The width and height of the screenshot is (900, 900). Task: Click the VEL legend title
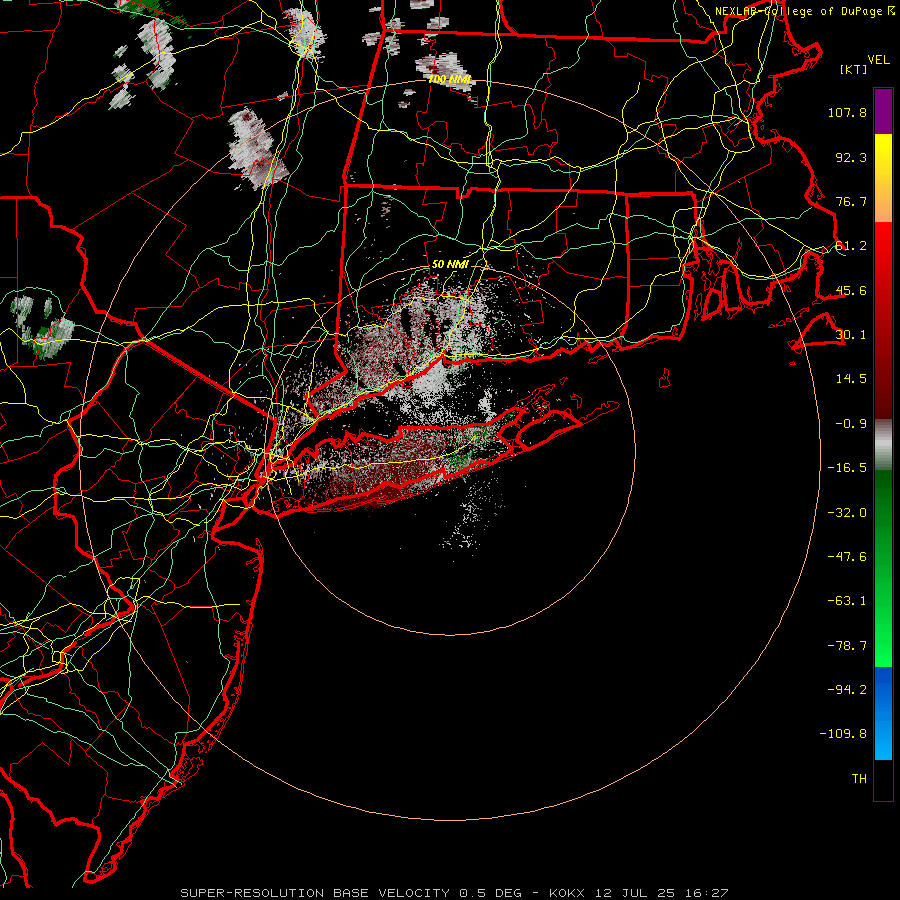click(x=878, y=60)
